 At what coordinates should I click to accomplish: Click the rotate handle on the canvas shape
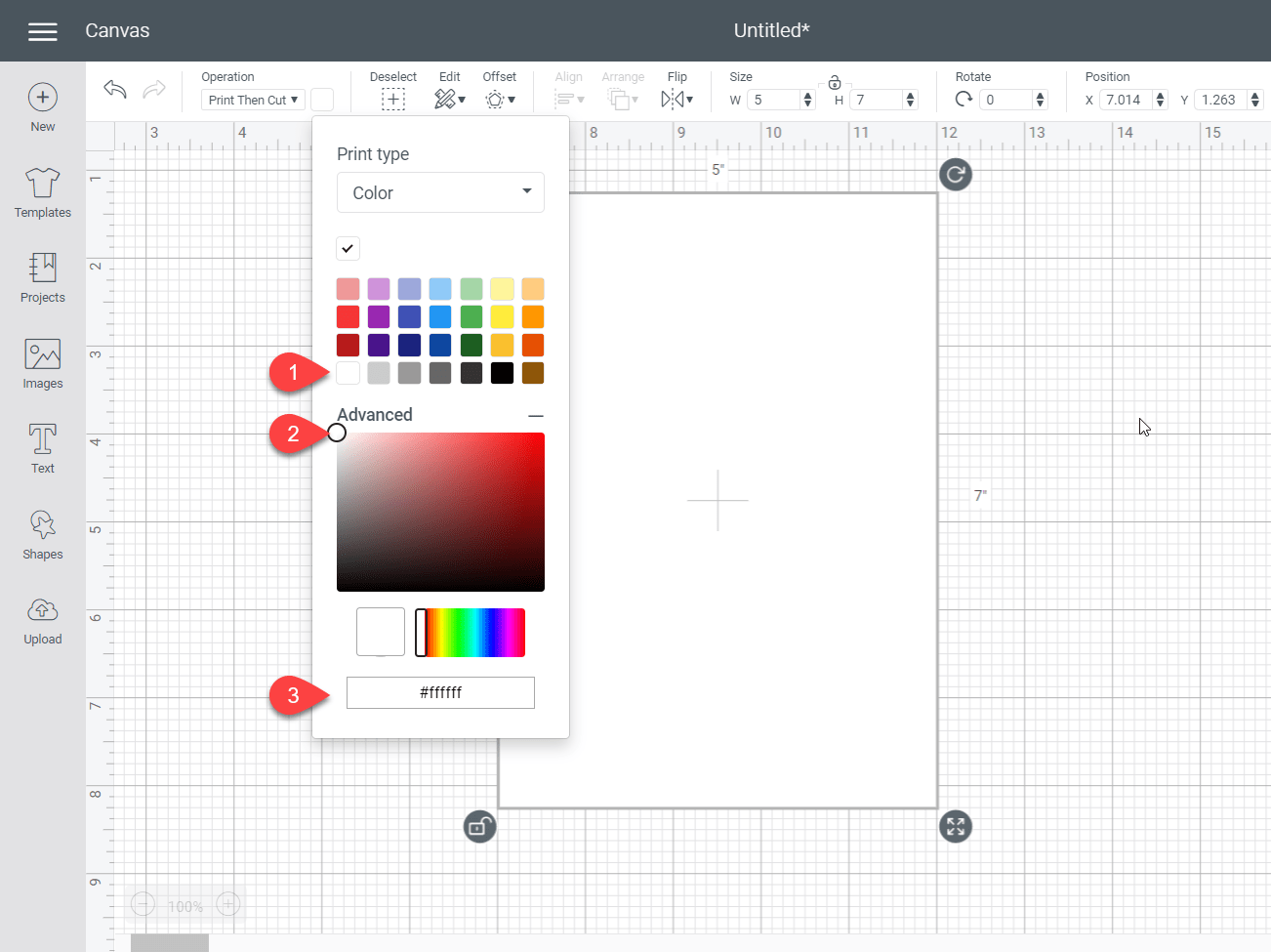tap(956, 175)
